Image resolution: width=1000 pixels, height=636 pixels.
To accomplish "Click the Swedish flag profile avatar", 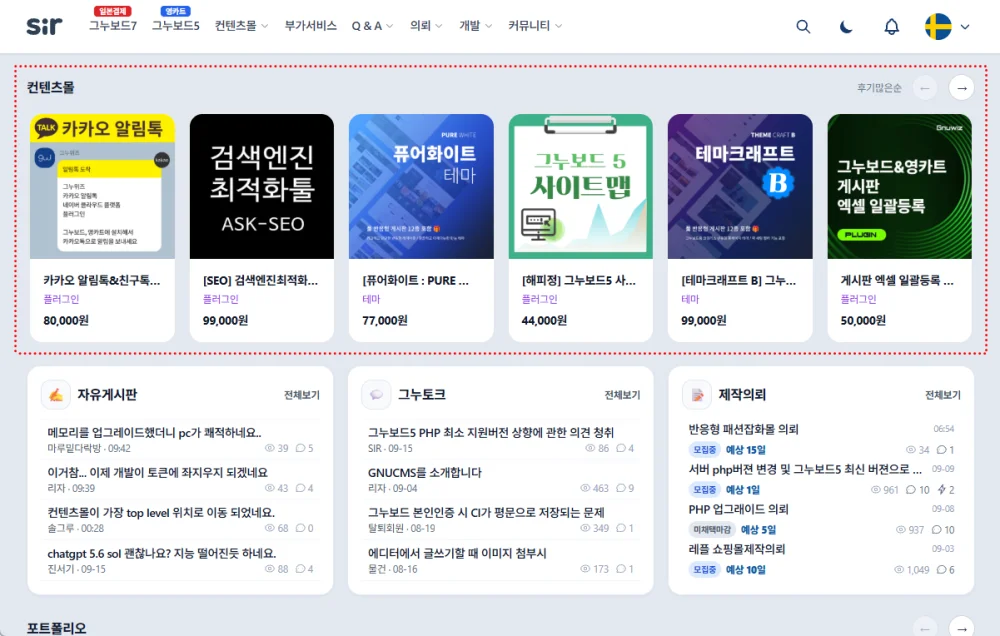I will (938, 26).
